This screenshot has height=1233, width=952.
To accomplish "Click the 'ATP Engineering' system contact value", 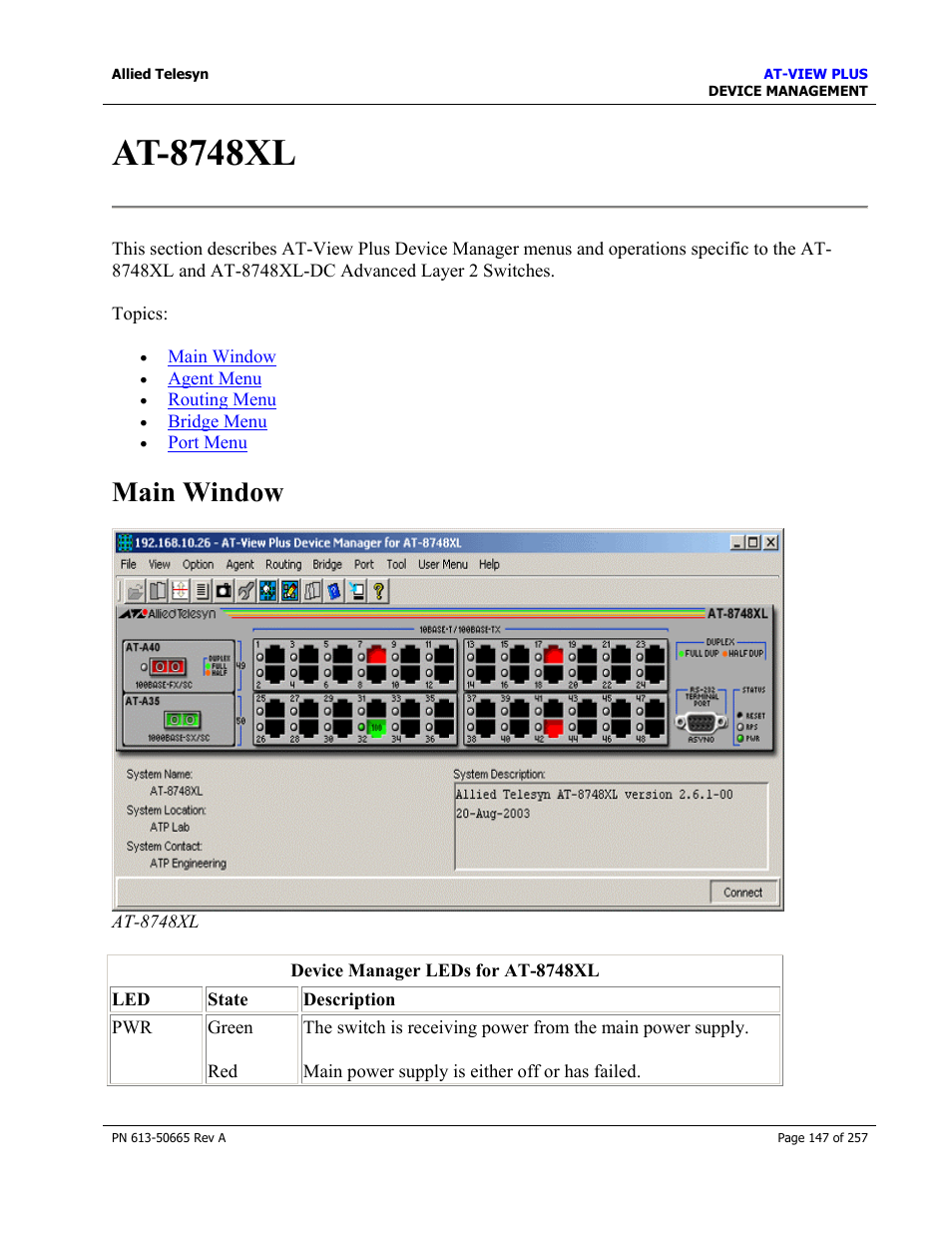I will pyautogui.click(x=189, y=864).
